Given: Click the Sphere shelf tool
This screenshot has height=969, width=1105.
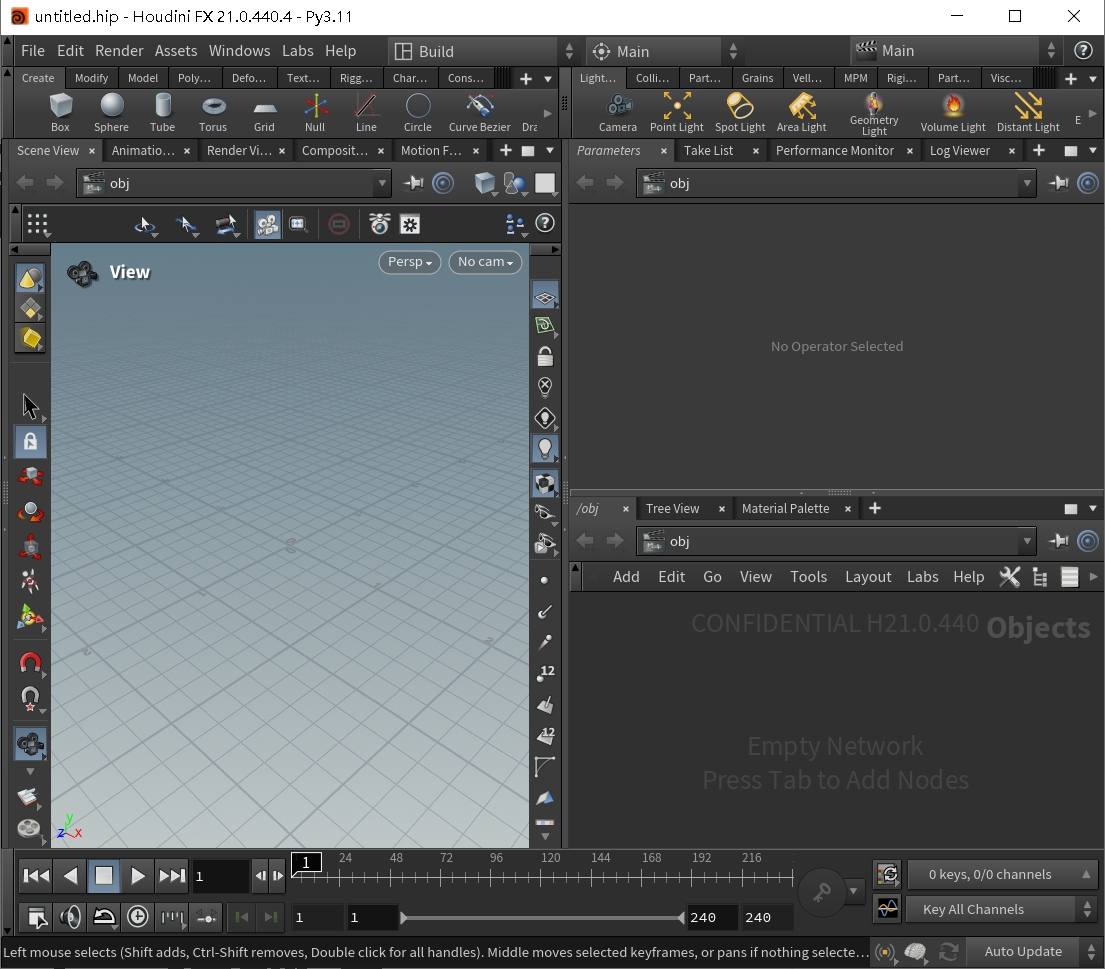Looking at the screenshot, I should 111,111.
